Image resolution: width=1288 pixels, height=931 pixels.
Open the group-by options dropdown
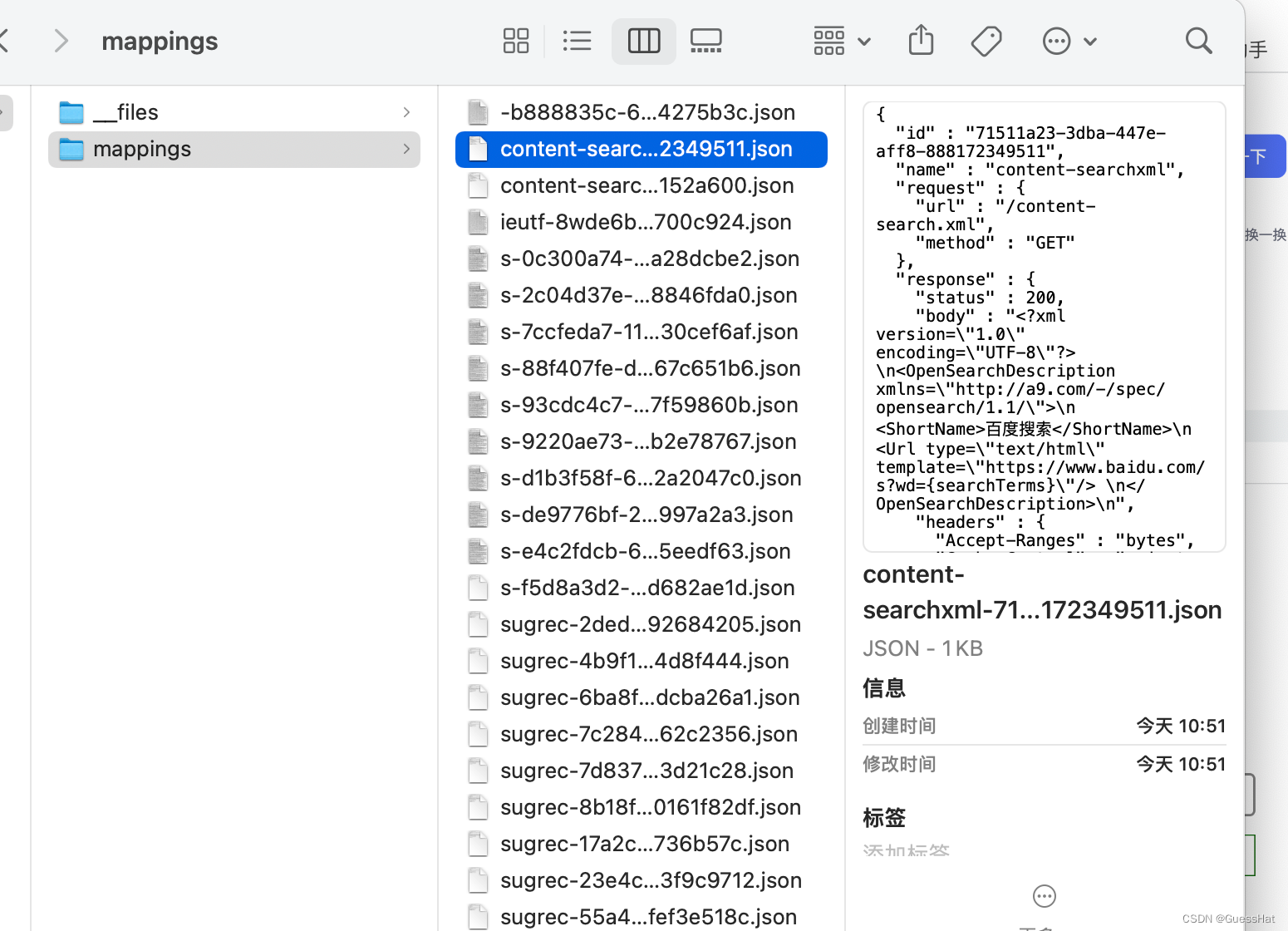click(x=842, y=41)
